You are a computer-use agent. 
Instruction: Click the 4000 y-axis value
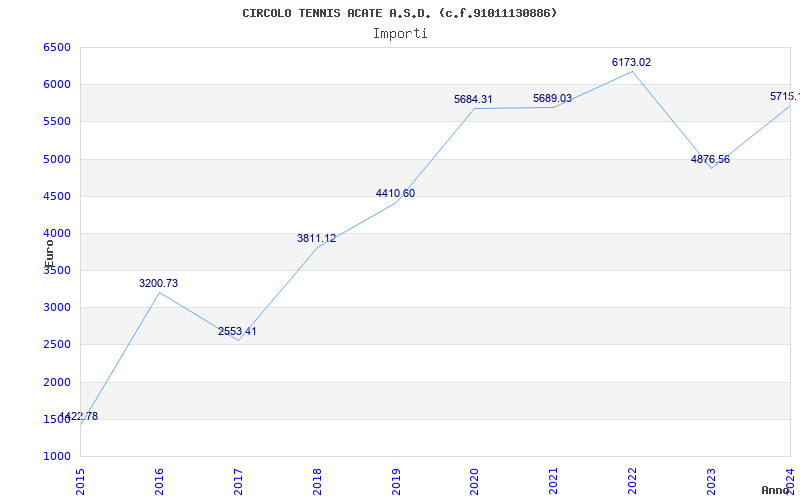57,233
